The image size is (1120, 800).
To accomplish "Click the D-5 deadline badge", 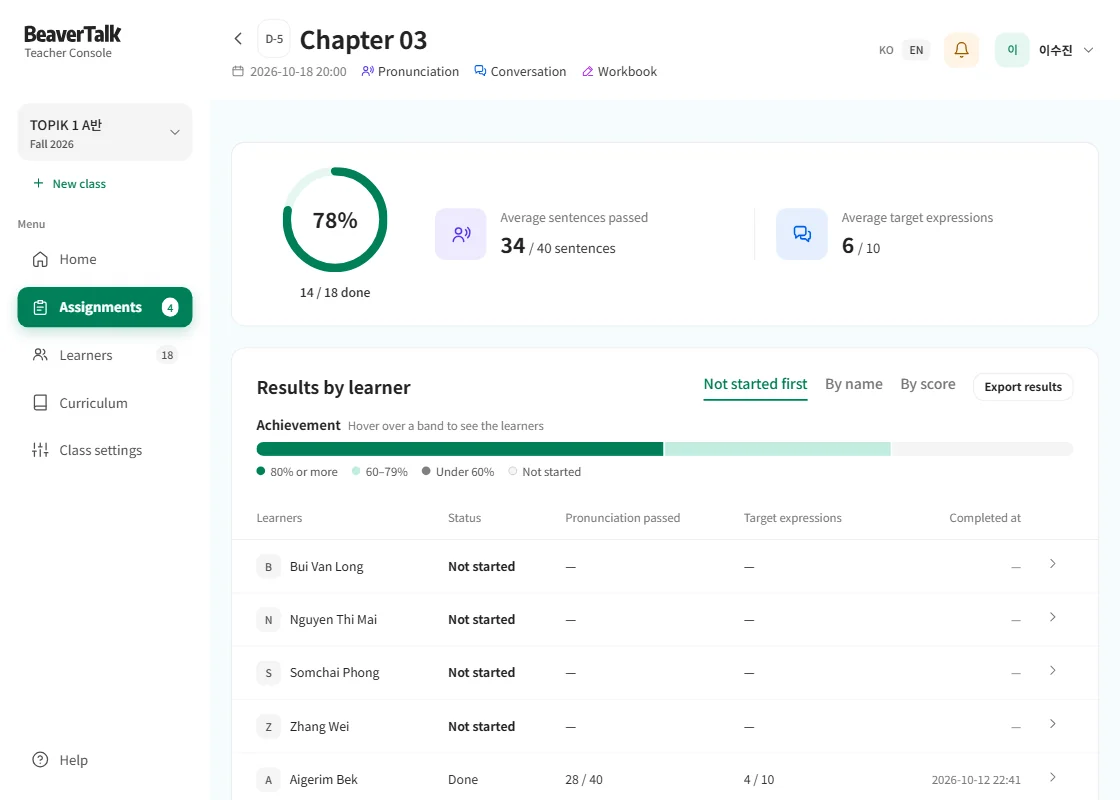I will [274, 39].
